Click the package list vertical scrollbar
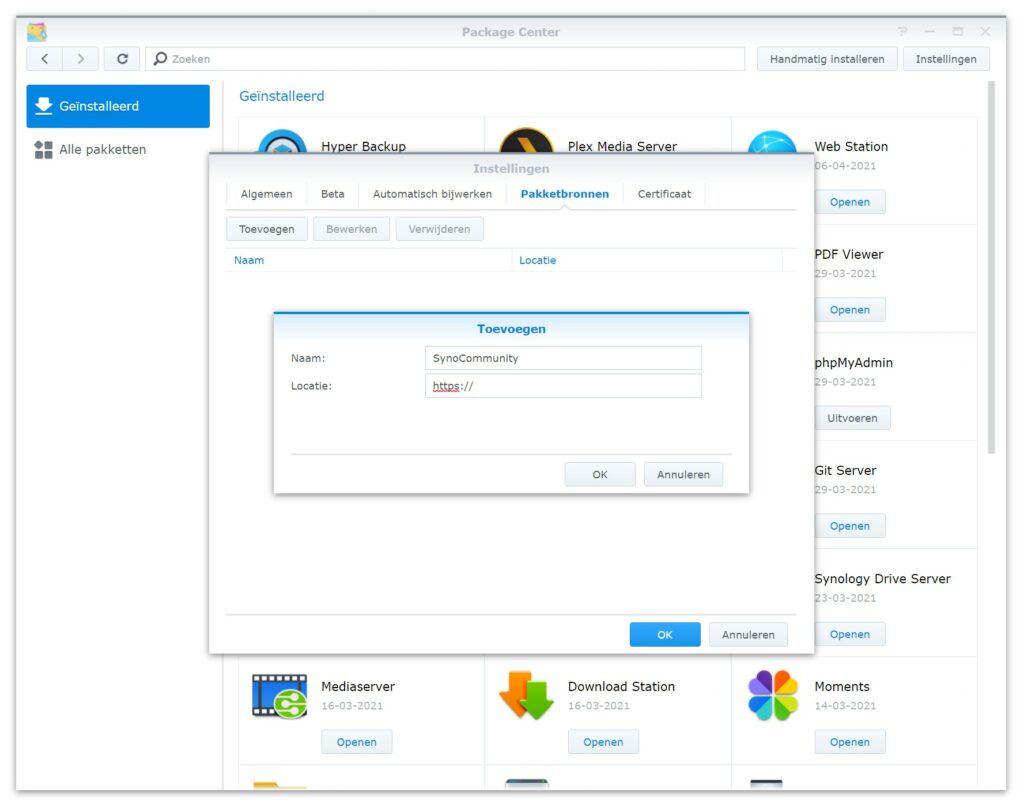 991,268
